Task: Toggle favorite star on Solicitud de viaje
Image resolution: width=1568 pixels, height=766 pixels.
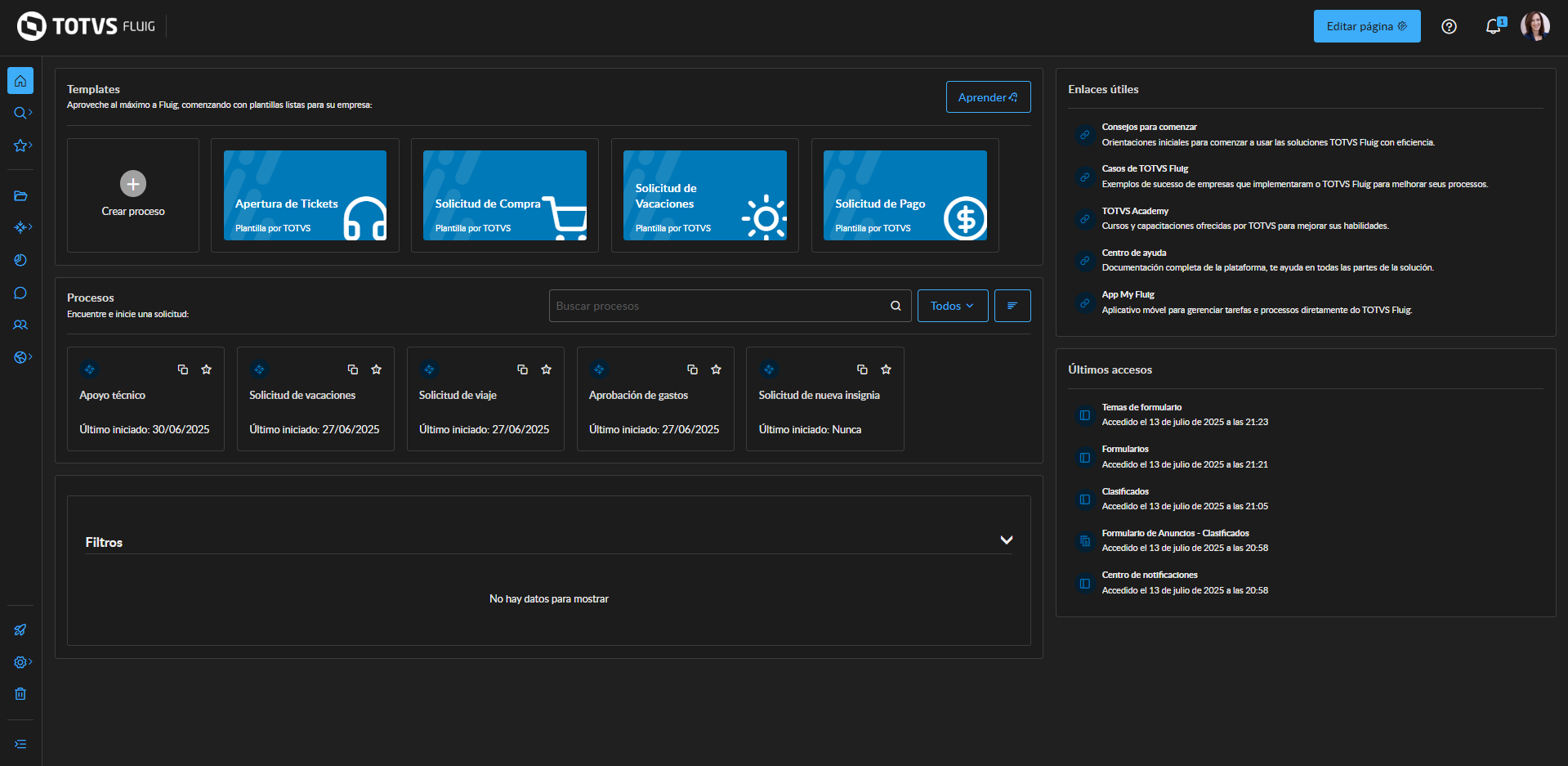Action: [x=547, y=370]
